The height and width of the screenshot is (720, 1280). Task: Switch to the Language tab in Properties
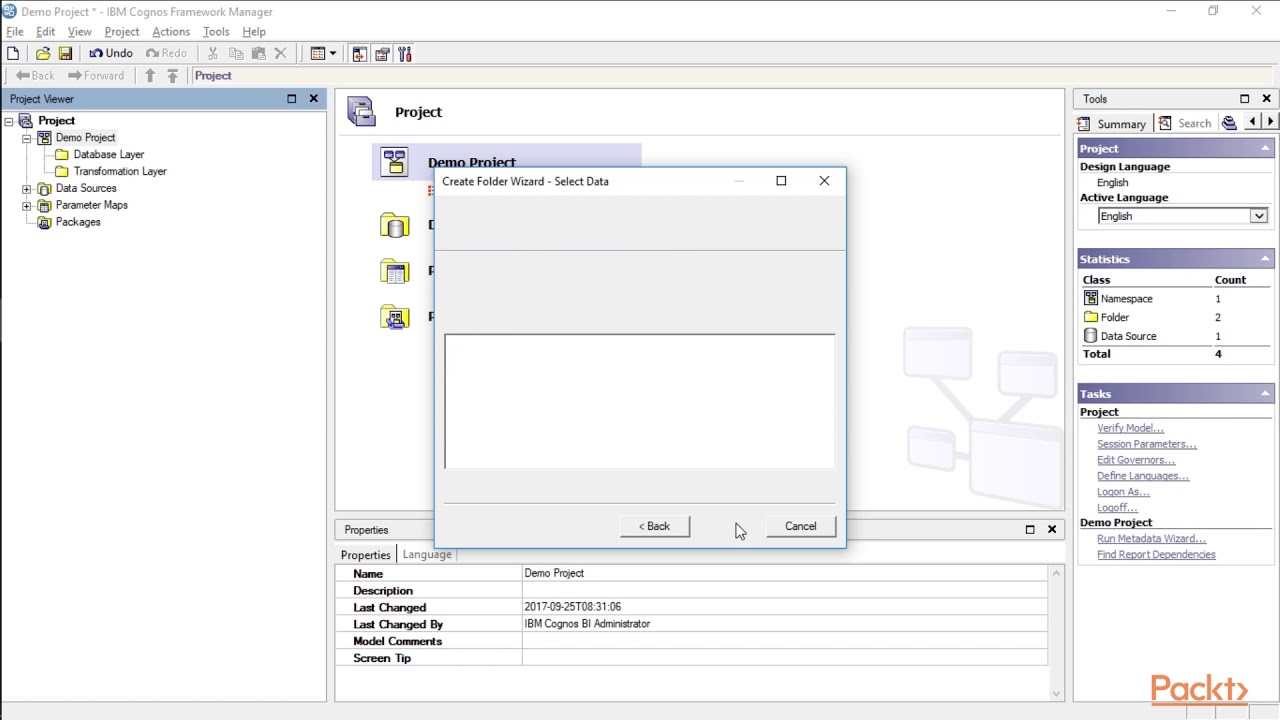(427, 555)
